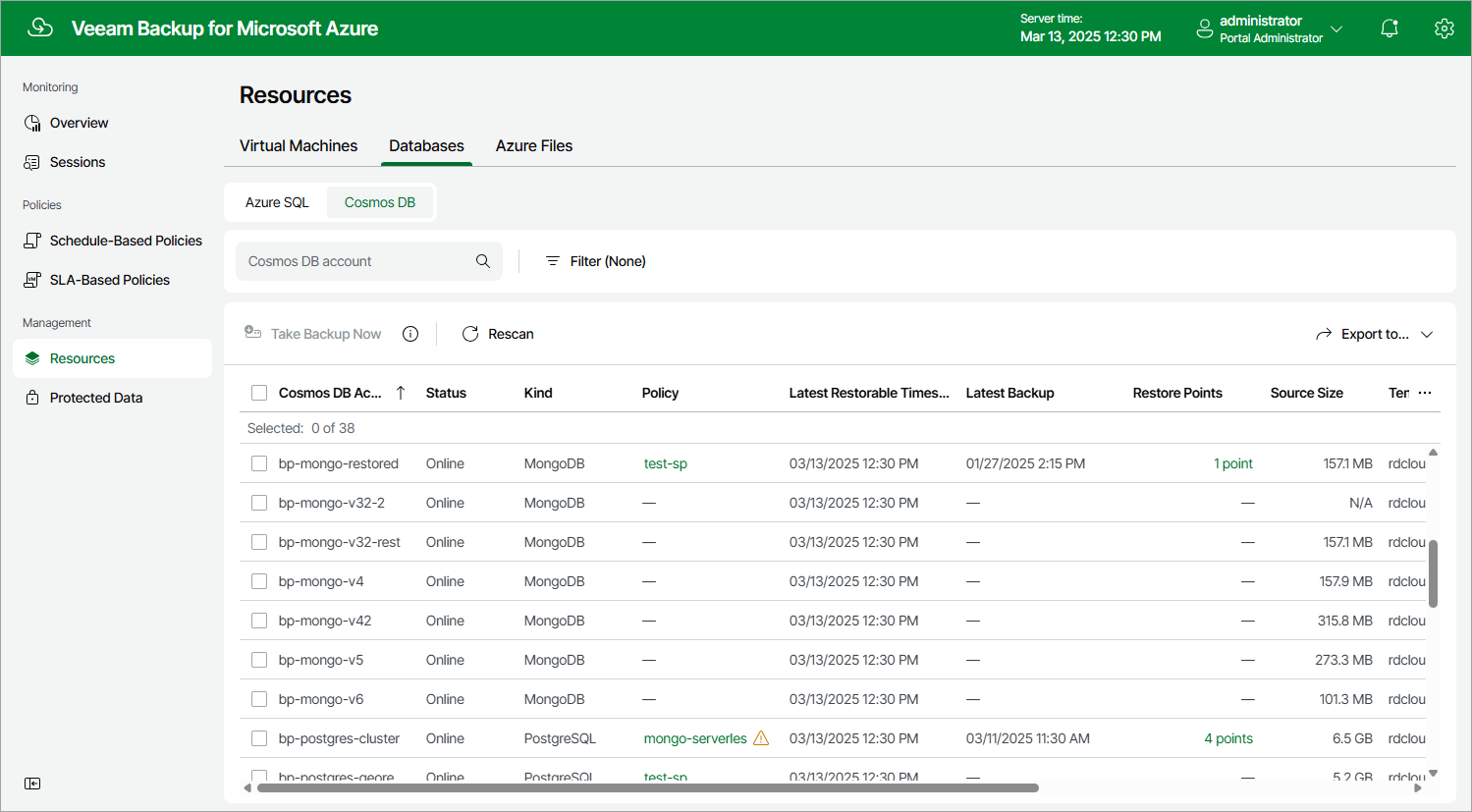Click the horizontal scrollbar thumb
This screenshot has width=1472, height=812.
648,787
